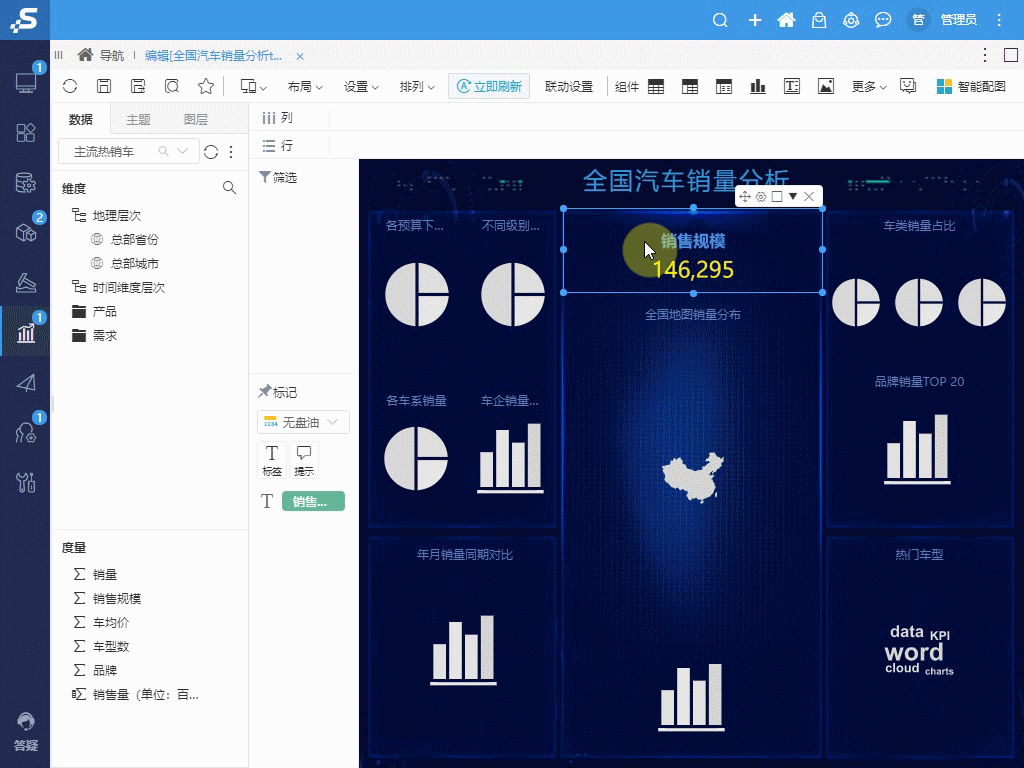
Task: Expand the 产品 folder
Action: coord(104,312)
